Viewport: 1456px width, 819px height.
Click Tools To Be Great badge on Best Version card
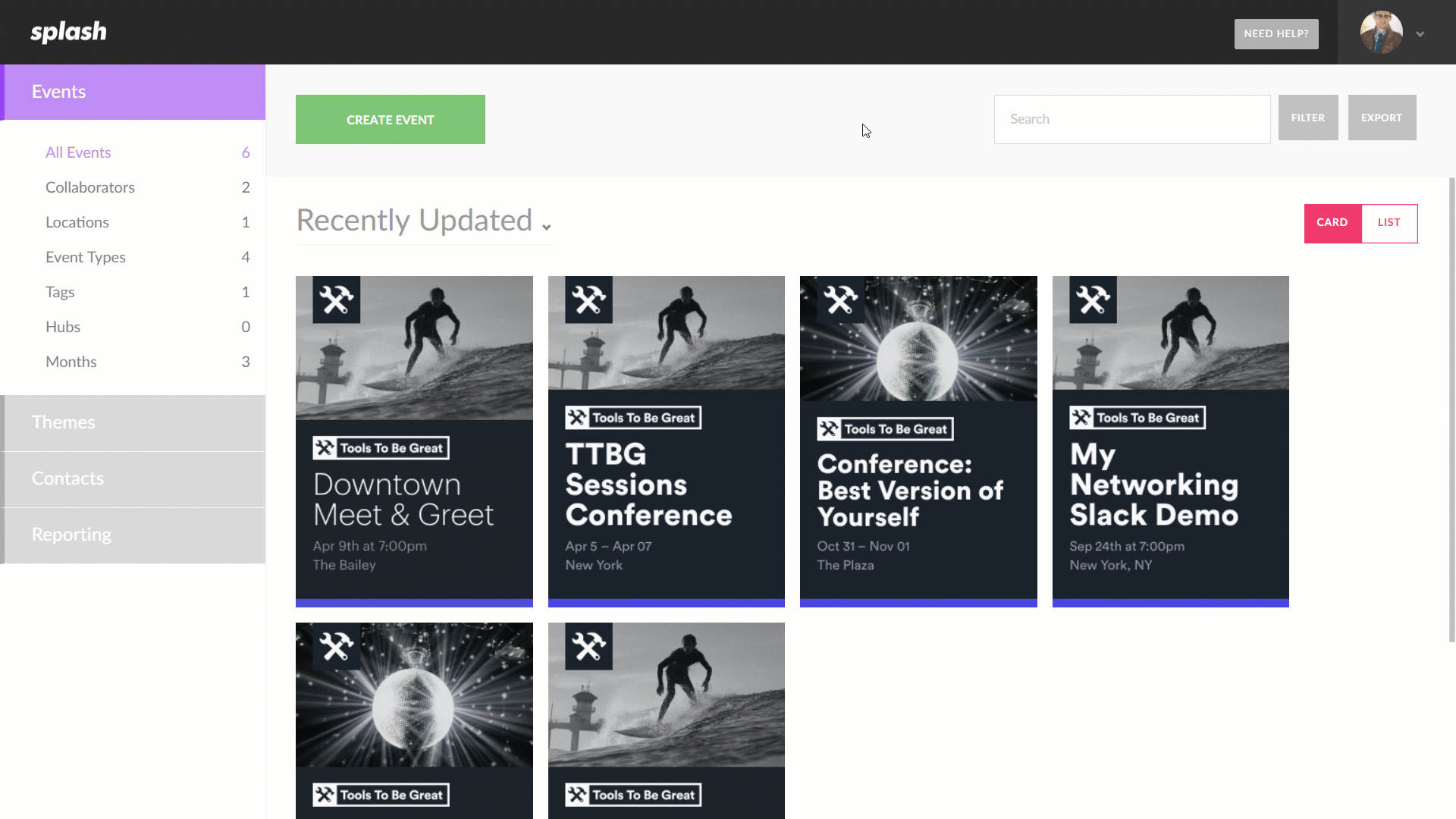885,429
